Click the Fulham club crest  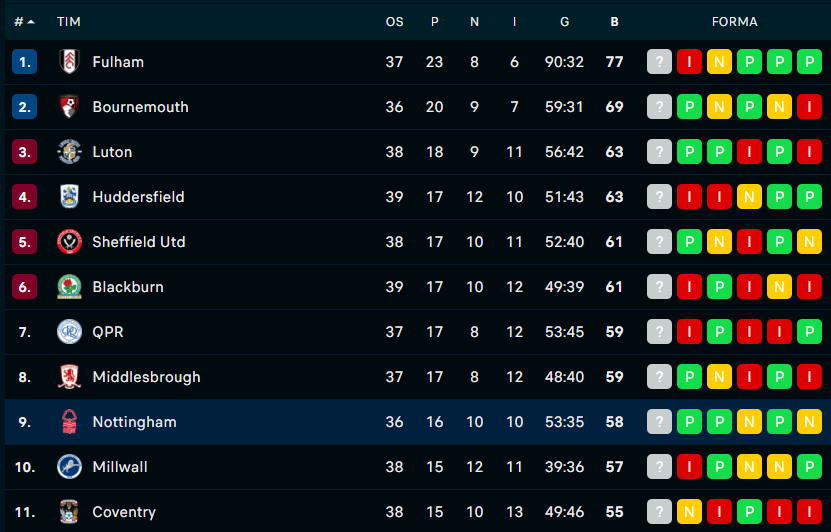point(69,61)
